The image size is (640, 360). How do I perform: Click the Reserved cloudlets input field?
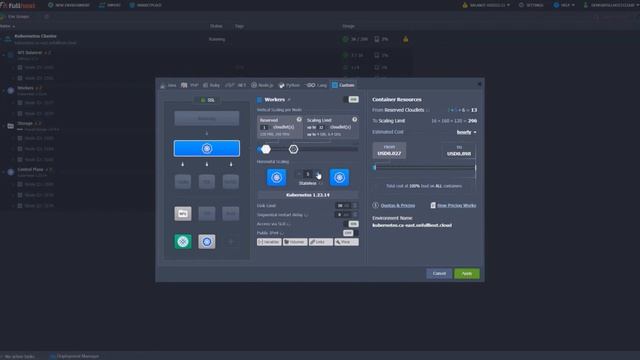coord(264,127)
